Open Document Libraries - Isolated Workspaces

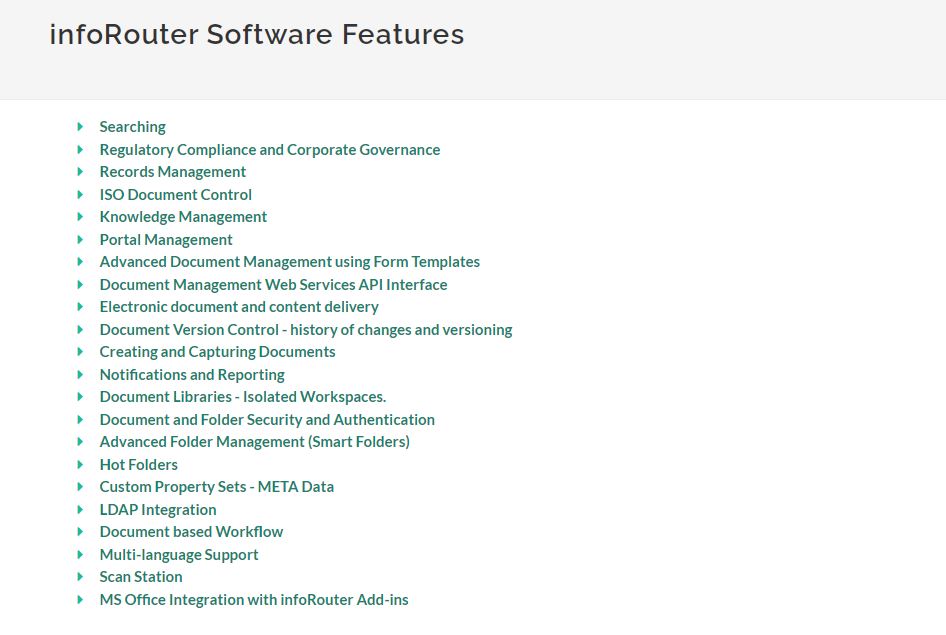coord(243,396)
